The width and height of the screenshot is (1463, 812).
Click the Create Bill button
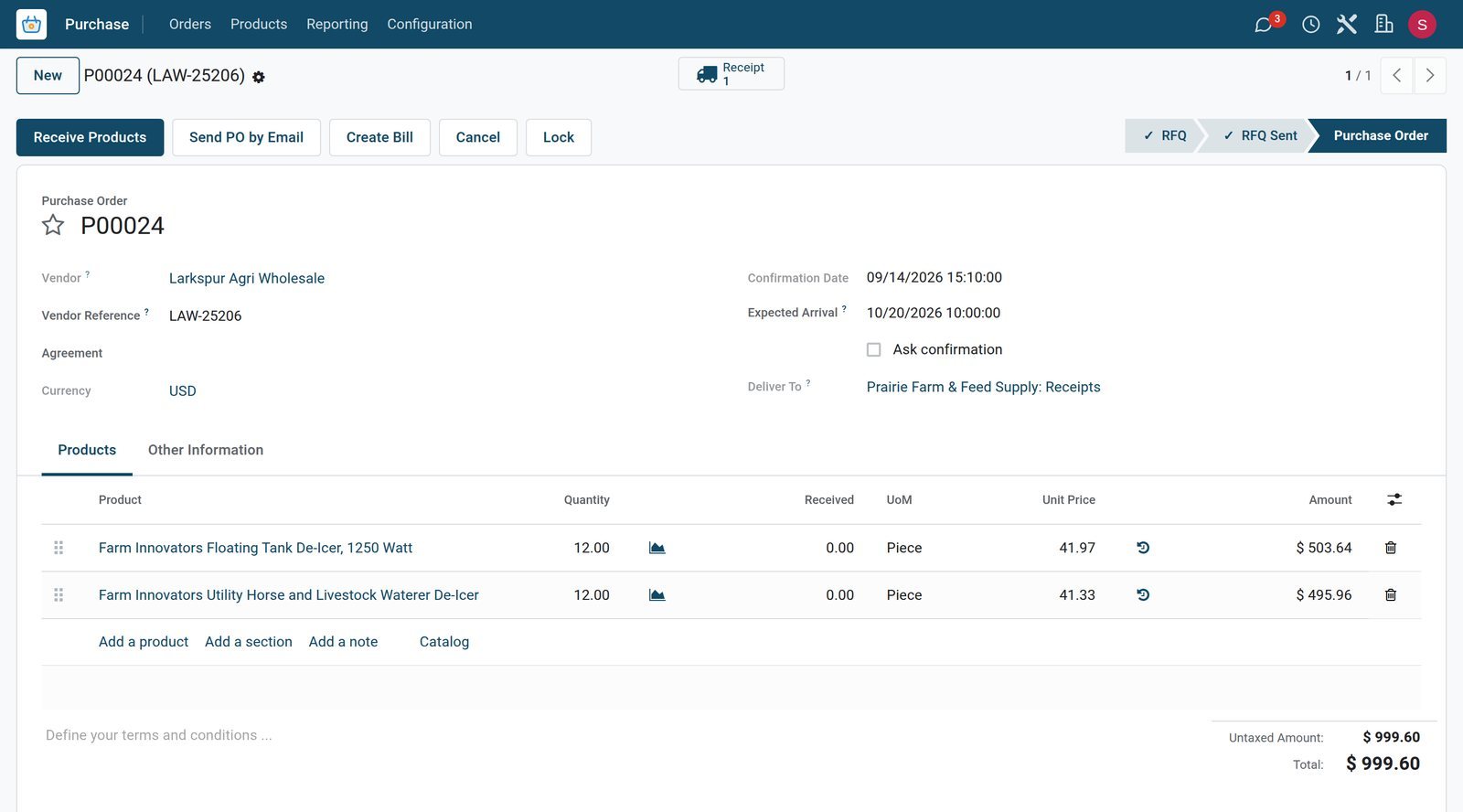pyautogui.click(x=379, y=137)
